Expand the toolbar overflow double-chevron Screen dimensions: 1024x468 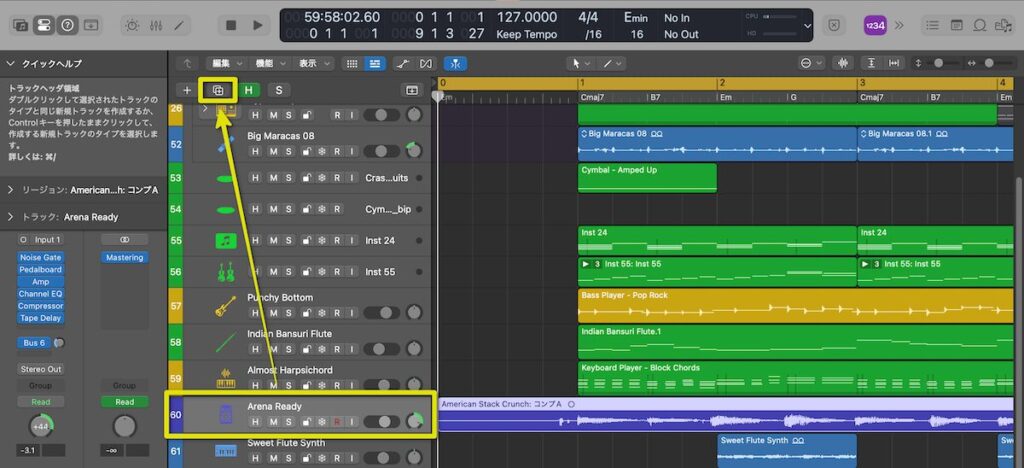[899, 25]
